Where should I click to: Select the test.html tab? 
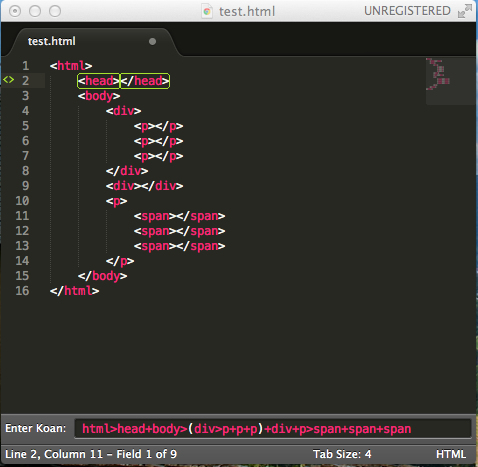coord(52,41)
